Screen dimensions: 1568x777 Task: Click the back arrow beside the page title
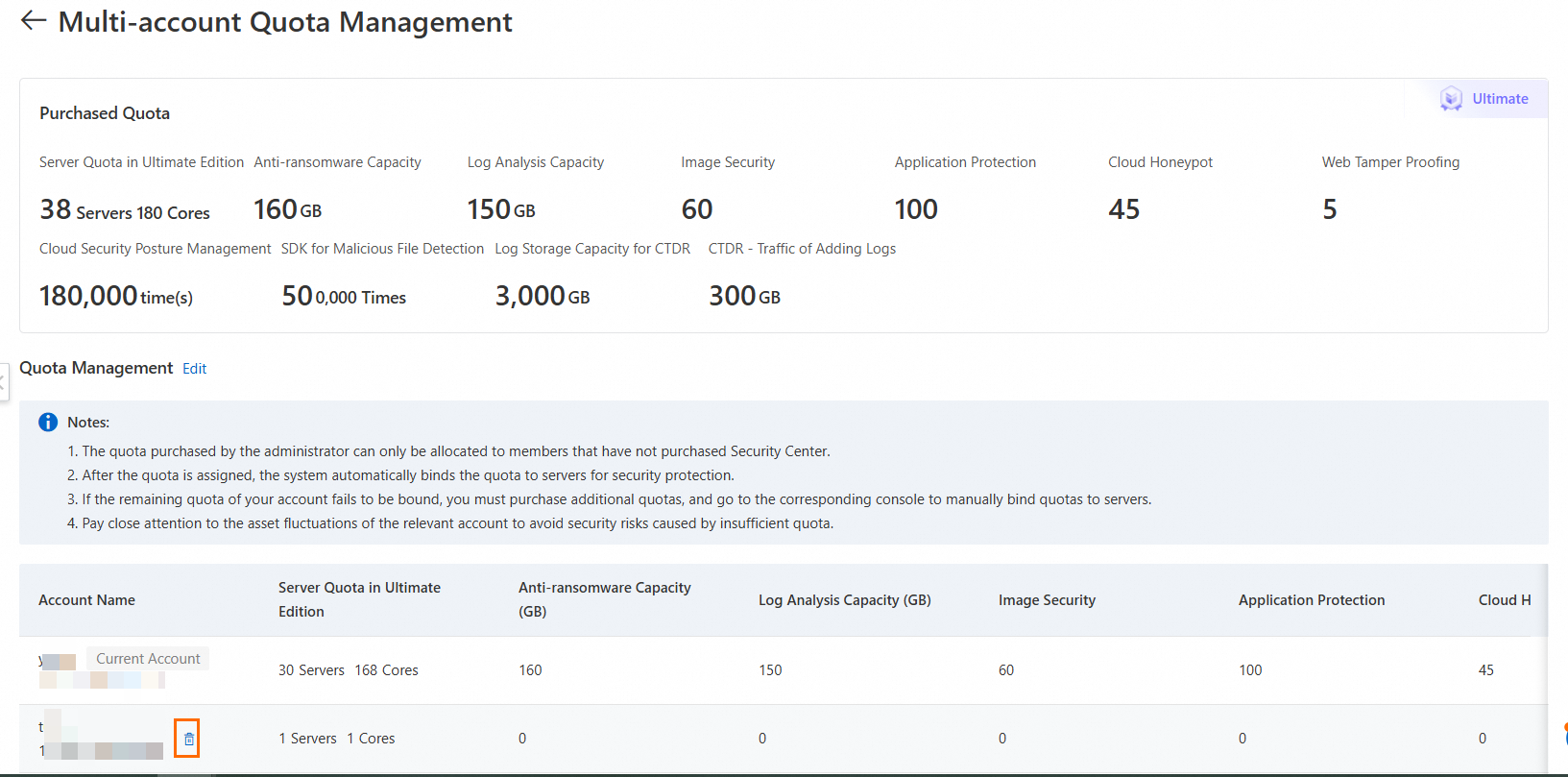tap(34, 21)
